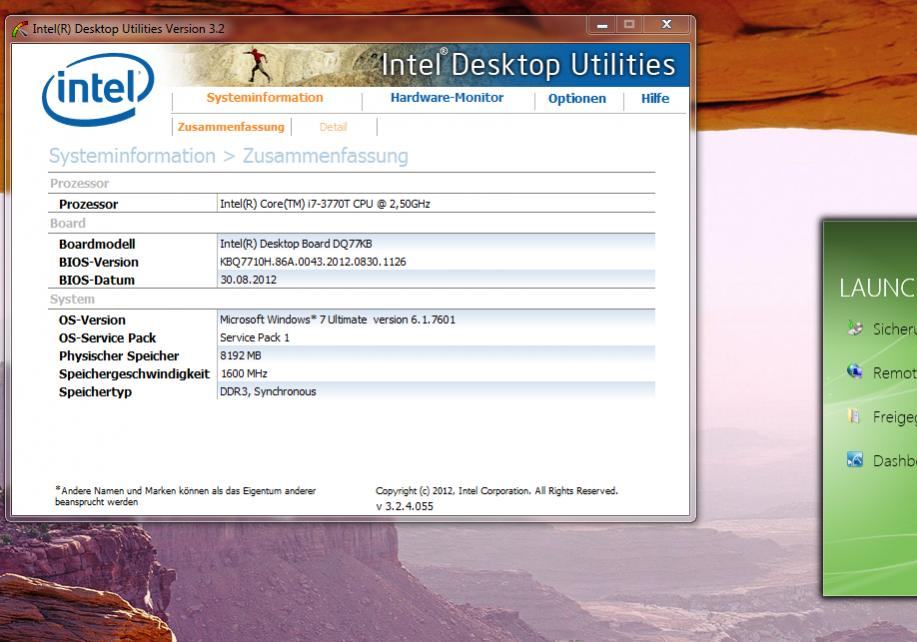Click the memory value 8192 MB
917x642 pixels.
pyautogui.click(x=240, y=355)
